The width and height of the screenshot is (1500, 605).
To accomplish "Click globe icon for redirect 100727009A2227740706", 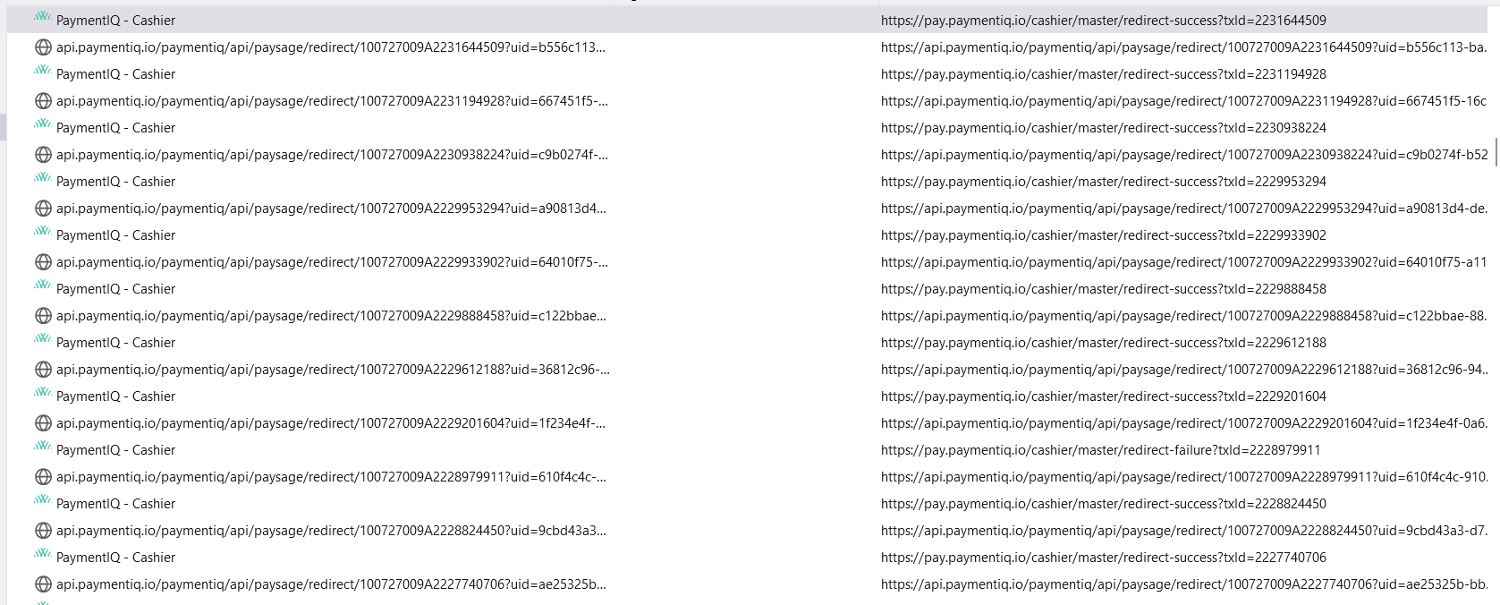I will tap(43, 584).
